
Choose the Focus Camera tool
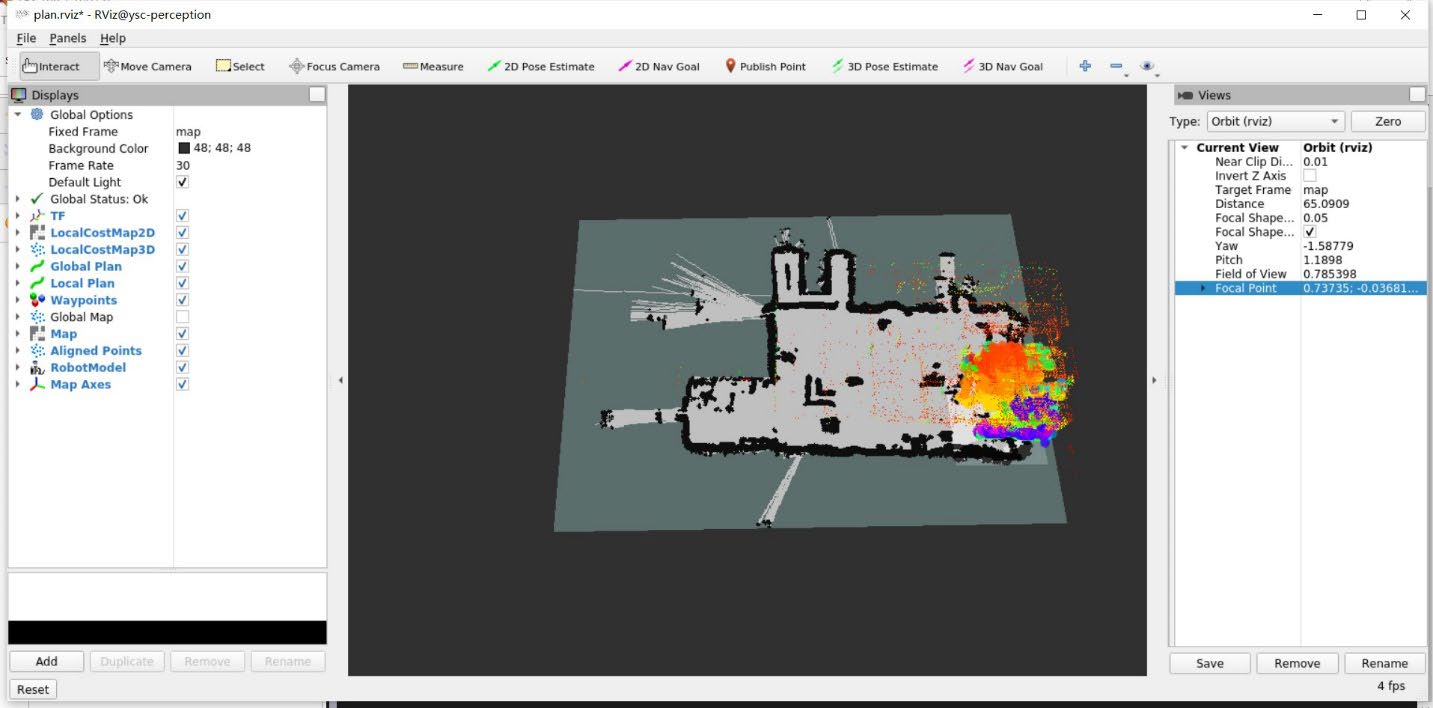tap(334, 66)
